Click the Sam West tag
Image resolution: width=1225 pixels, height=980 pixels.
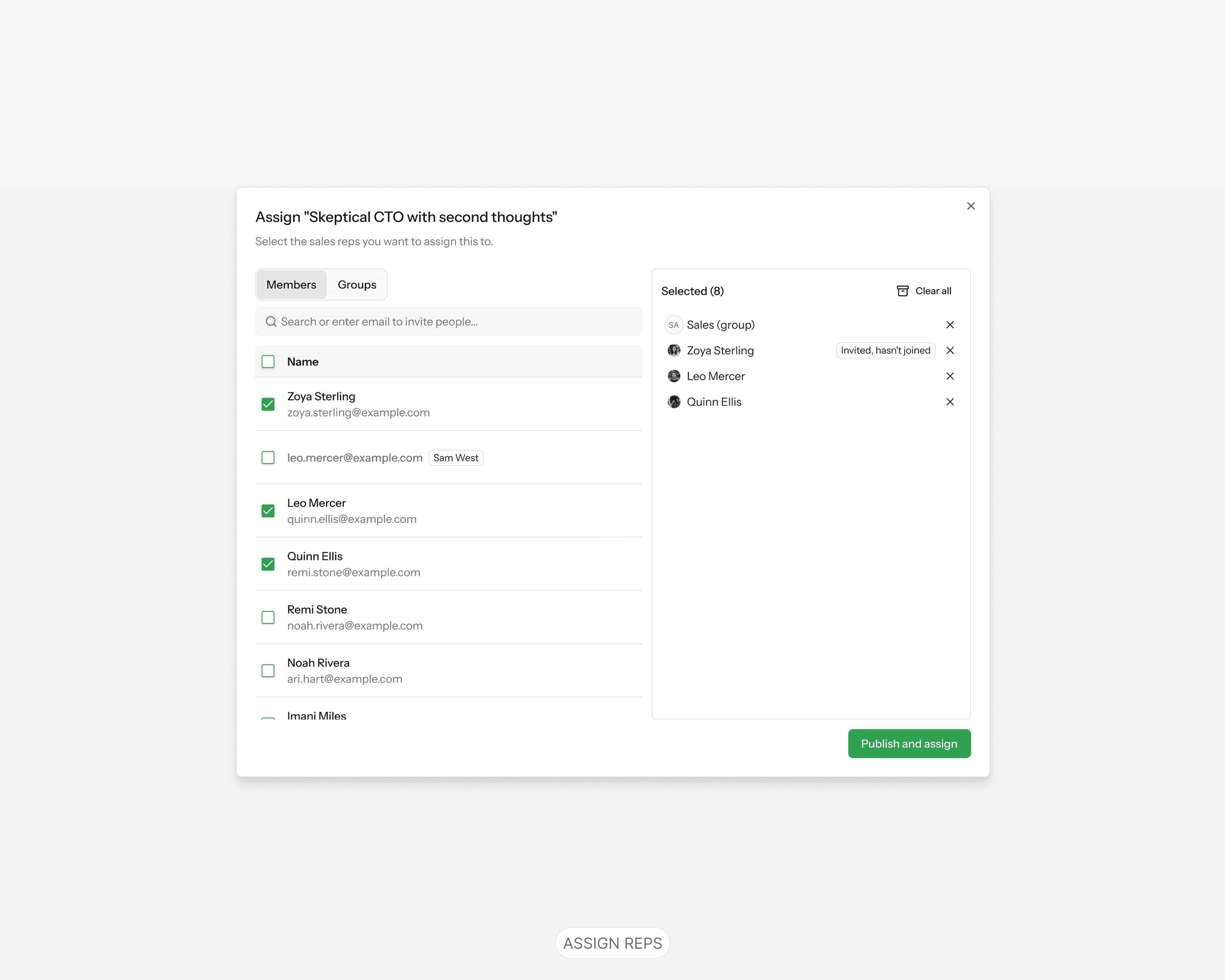[456, 458]
